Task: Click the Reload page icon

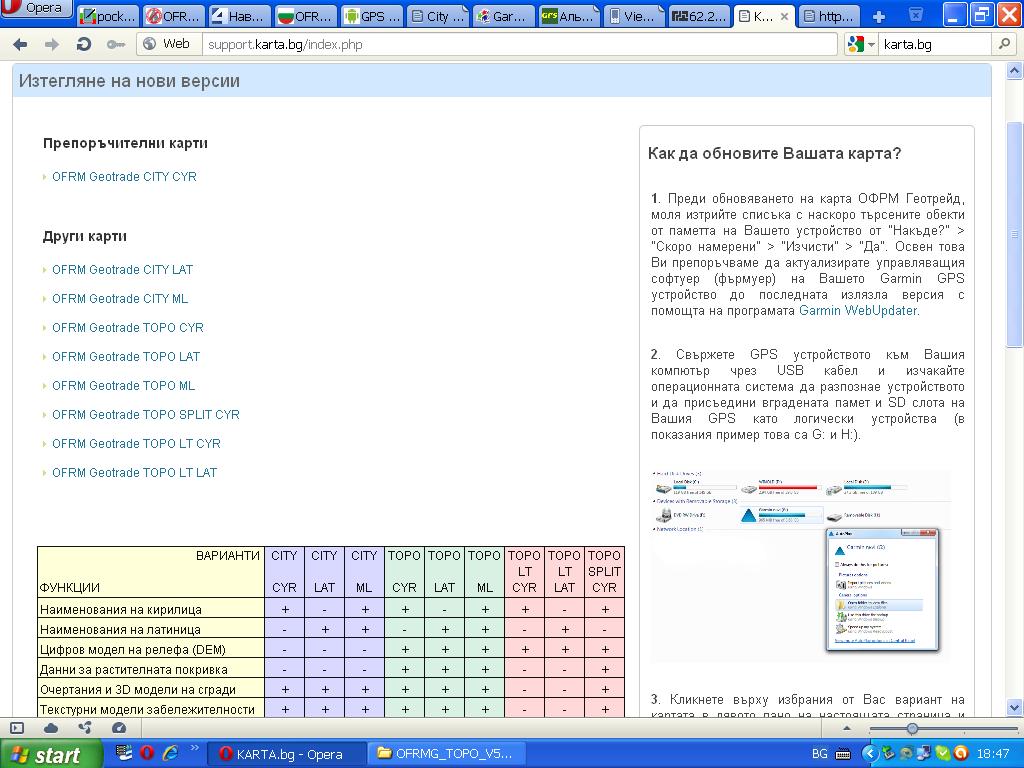Action: pyautogui.click(x=84, y=44)
